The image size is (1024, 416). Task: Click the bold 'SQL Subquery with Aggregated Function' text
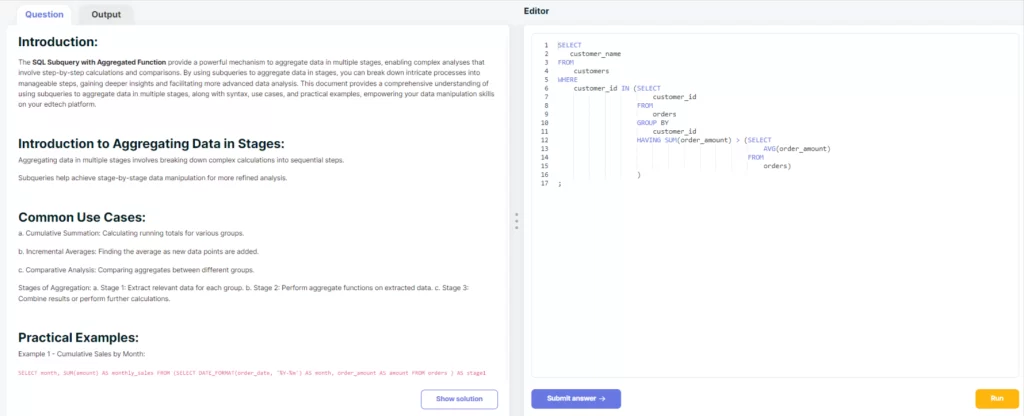coord(99,62)
